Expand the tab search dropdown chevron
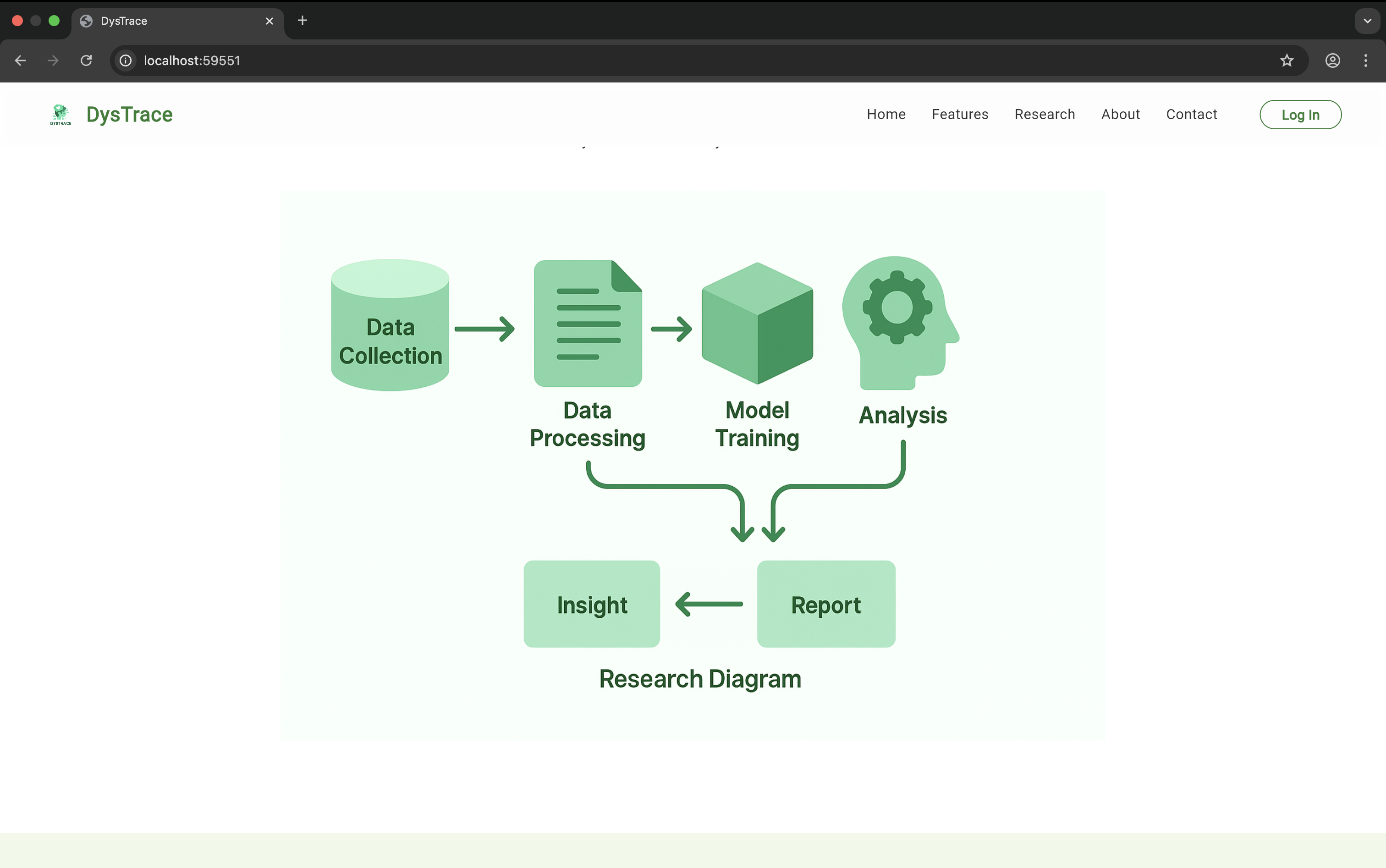This screenshot has width=1386, height=868. click(x=1367, y=21)
